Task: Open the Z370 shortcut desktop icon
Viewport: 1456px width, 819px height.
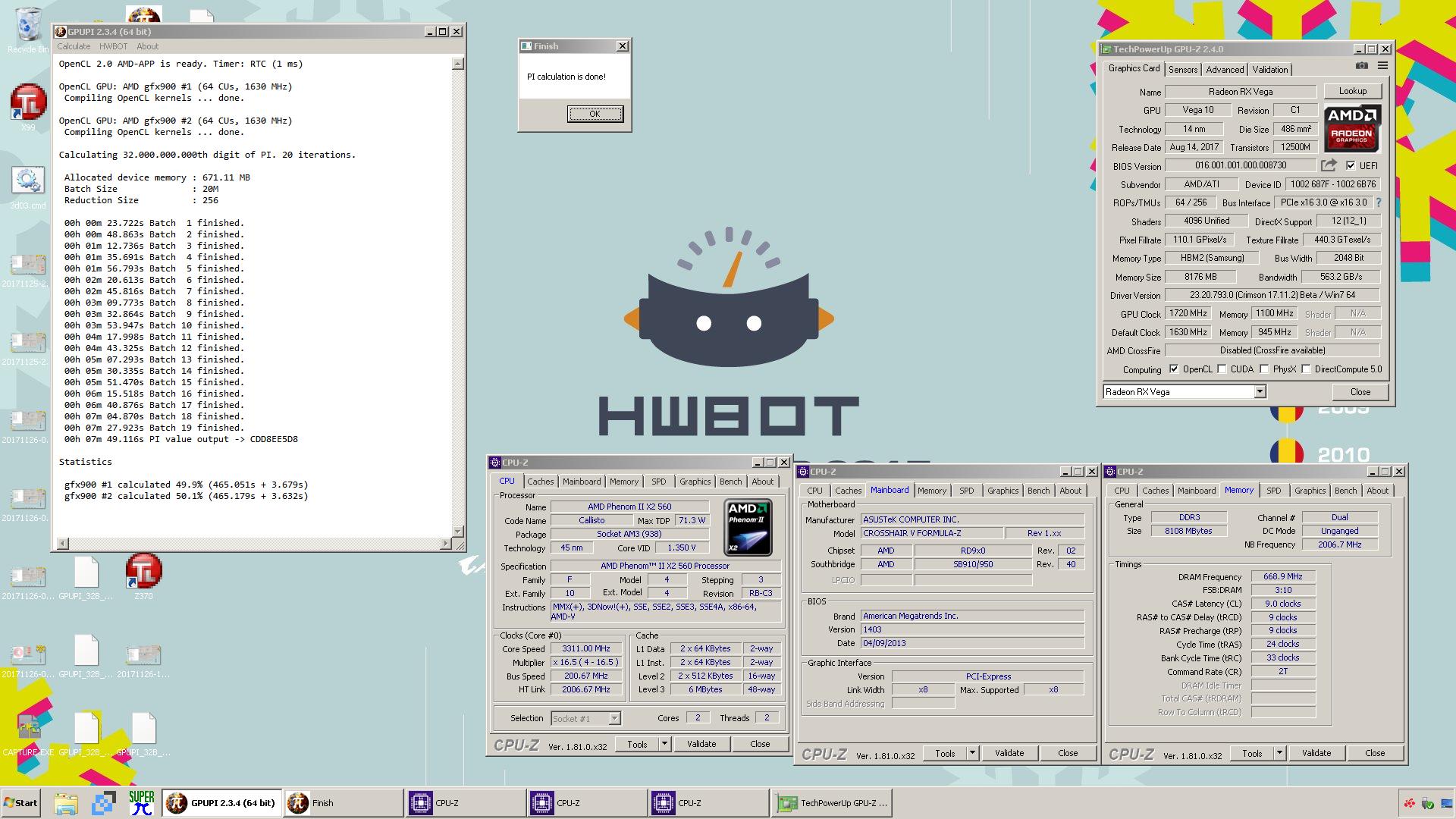Action: (143, 576)
